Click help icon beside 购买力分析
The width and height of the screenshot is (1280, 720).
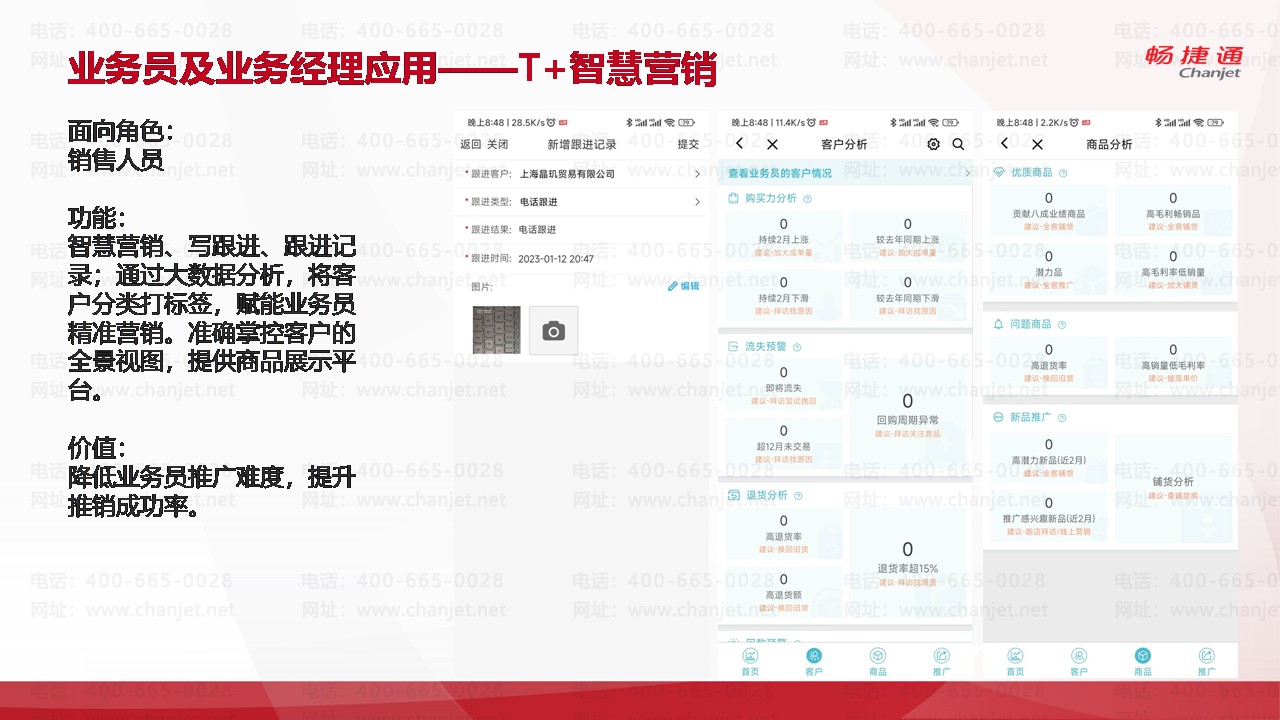[x=807, y=199]
